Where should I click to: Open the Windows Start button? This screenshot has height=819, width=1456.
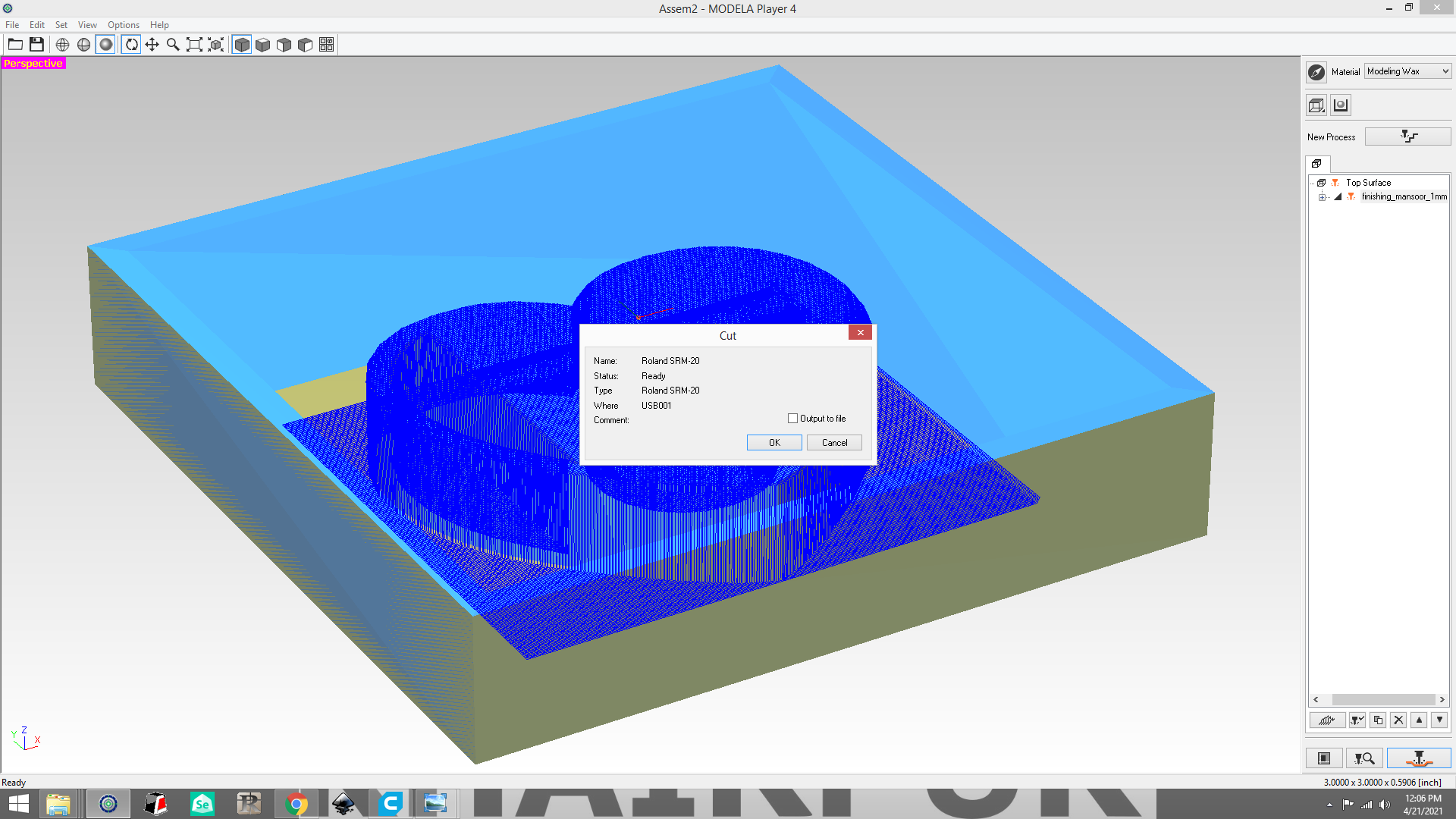pos(18,804)
